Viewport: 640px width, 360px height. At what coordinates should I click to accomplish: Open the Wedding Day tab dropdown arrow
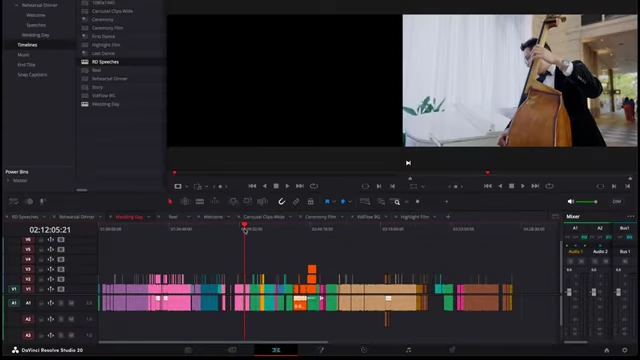click(x=149, y=217)
